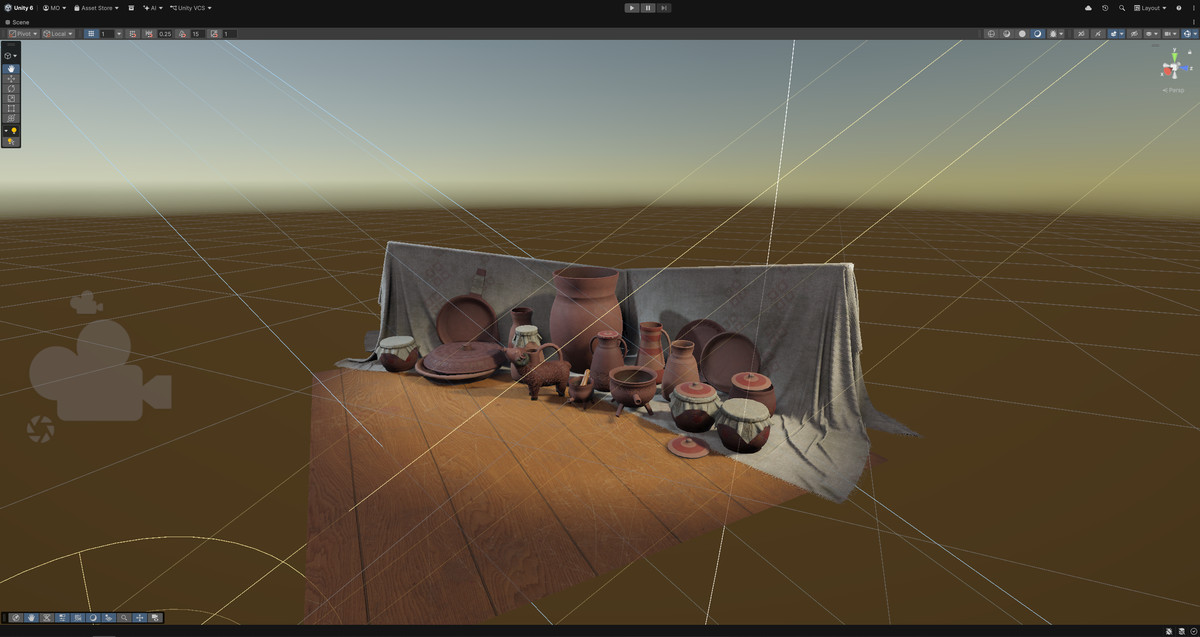This screenshot has width=1200, height=637.
Task: Click the Persp projection label
Action: pos(1173,90)
